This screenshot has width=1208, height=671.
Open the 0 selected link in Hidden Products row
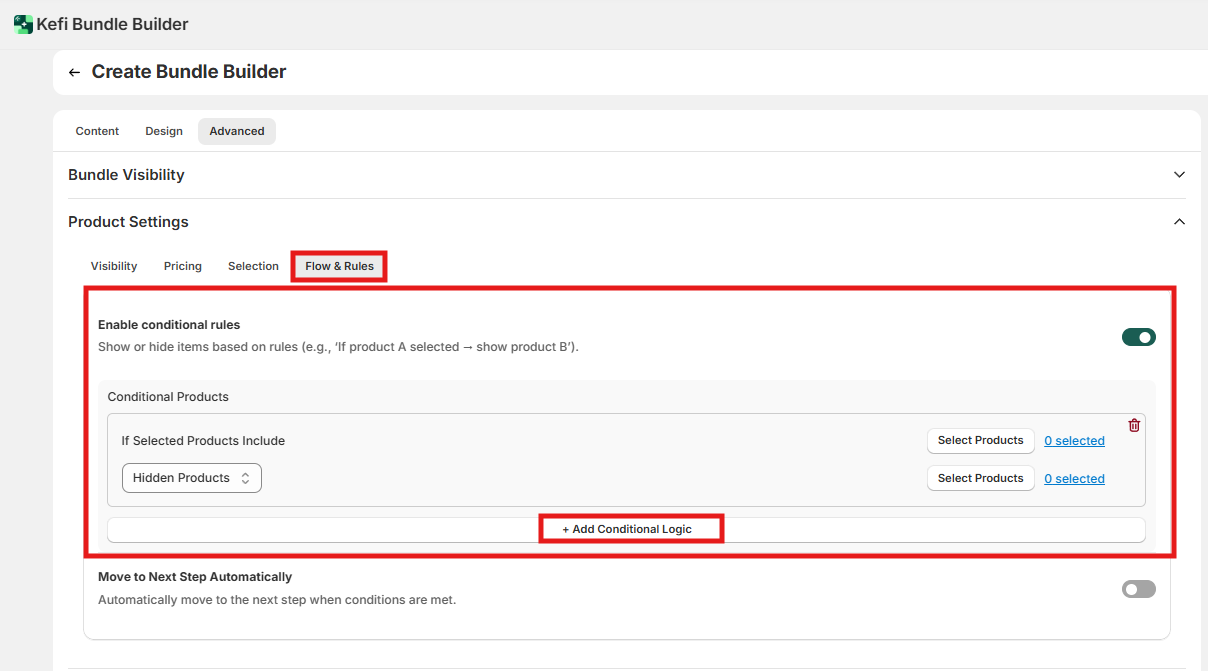coord(1074,479)
